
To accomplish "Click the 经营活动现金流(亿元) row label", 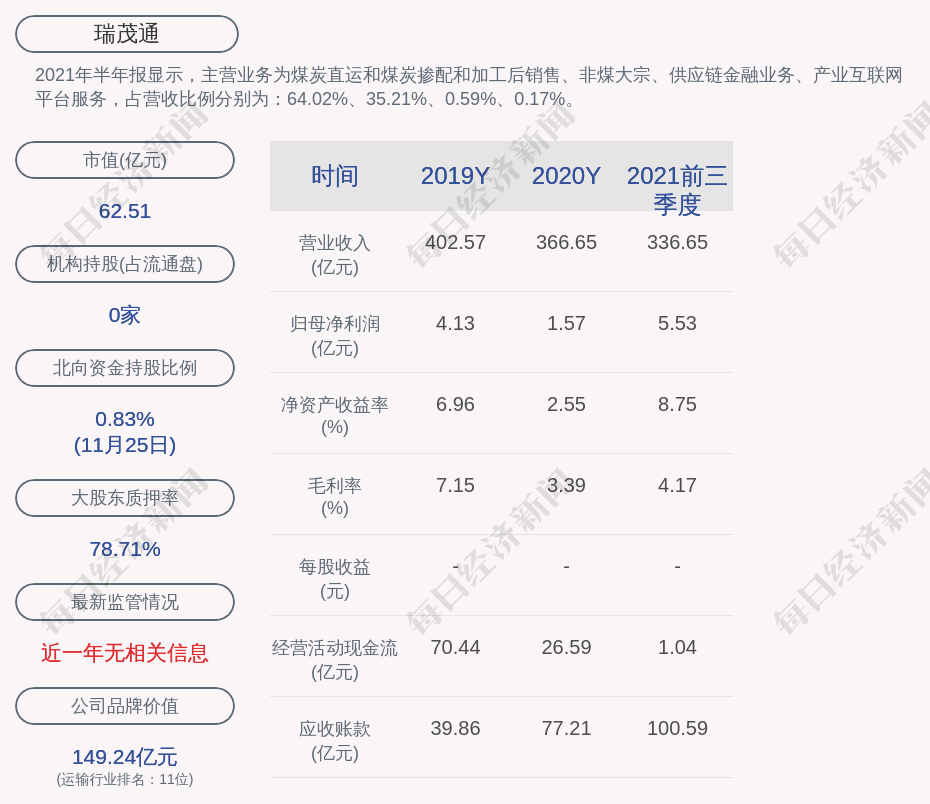I will tap(334, 660).
